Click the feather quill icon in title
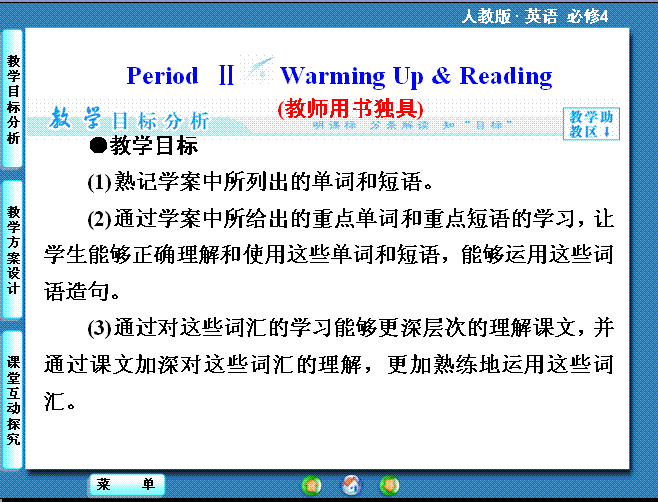658x502 pixels. point(259,72)
